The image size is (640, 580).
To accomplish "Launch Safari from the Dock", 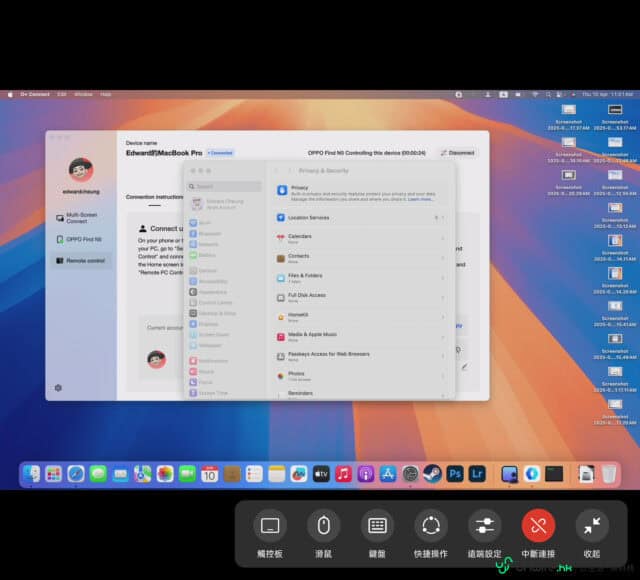I will tap(76, 474).
